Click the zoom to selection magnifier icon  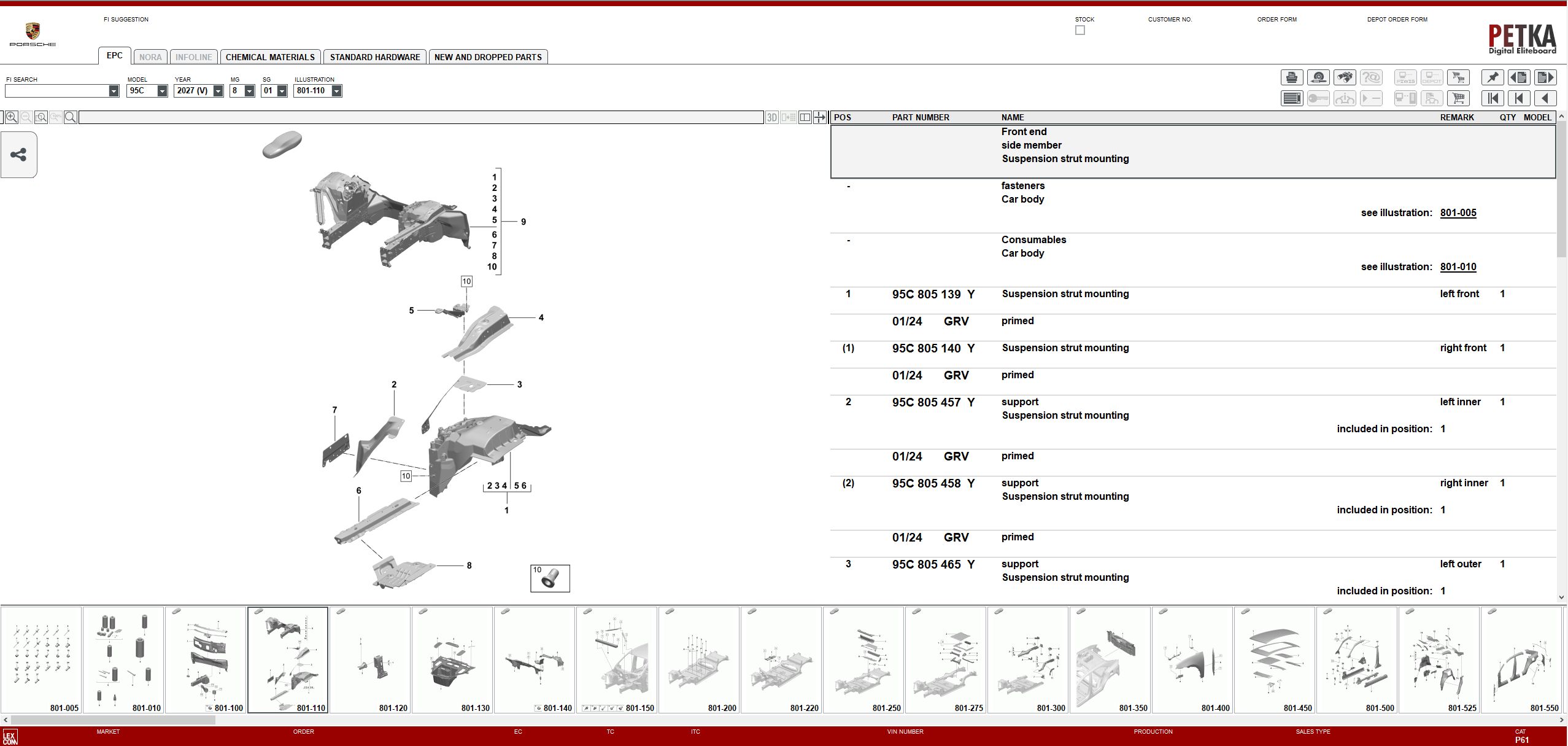pos(41,117)
